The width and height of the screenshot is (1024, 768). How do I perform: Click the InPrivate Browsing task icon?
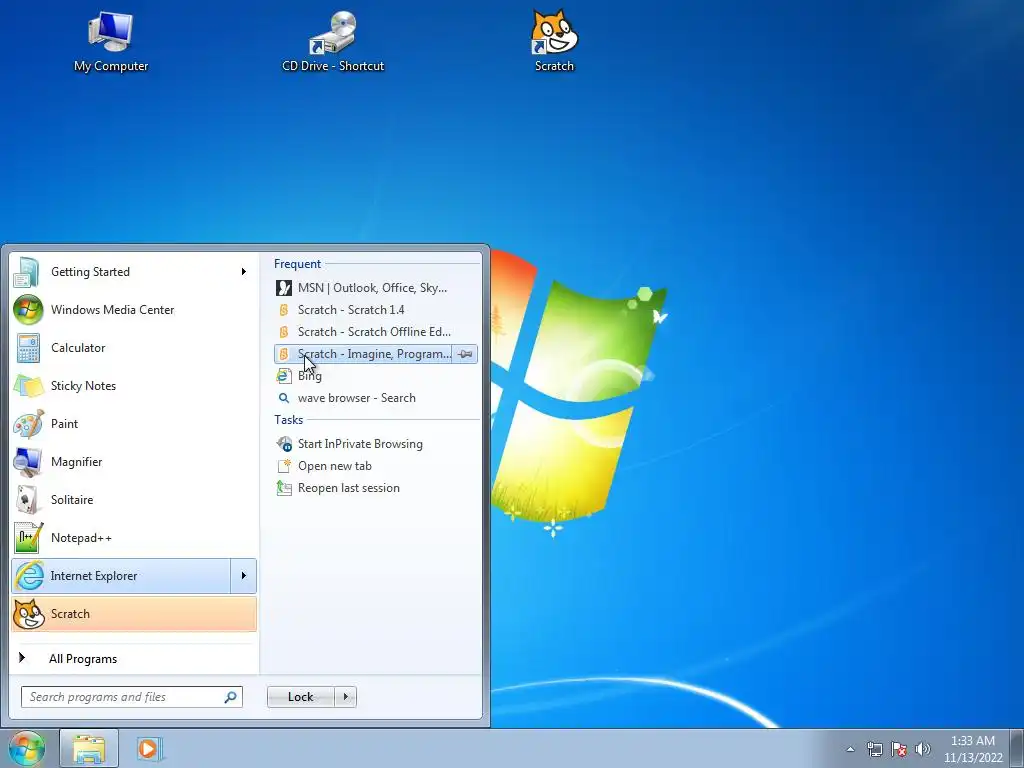(x=284, y=443)
